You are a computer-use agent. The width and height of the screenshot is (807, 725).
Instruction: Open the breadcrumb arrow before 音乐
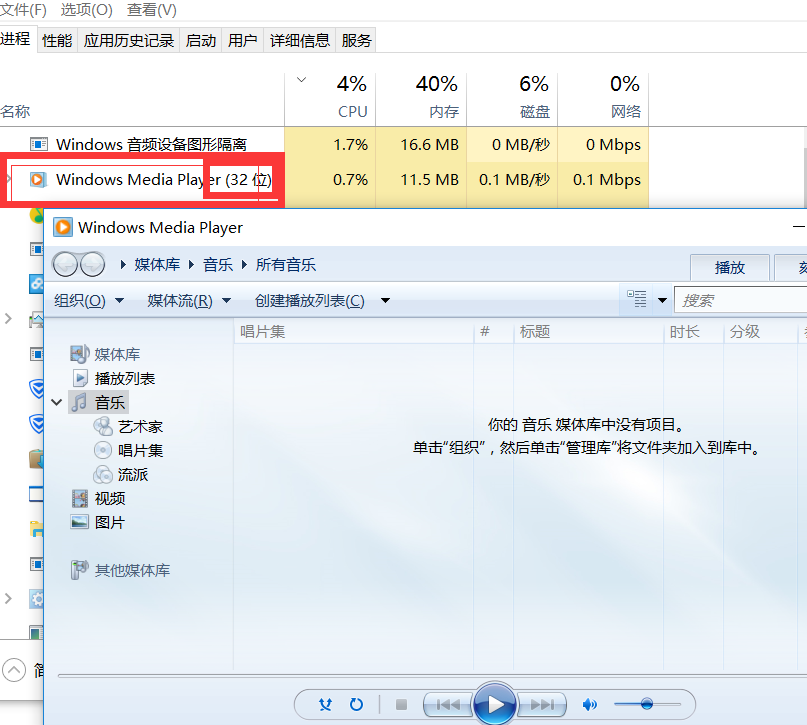coord(191,264)
